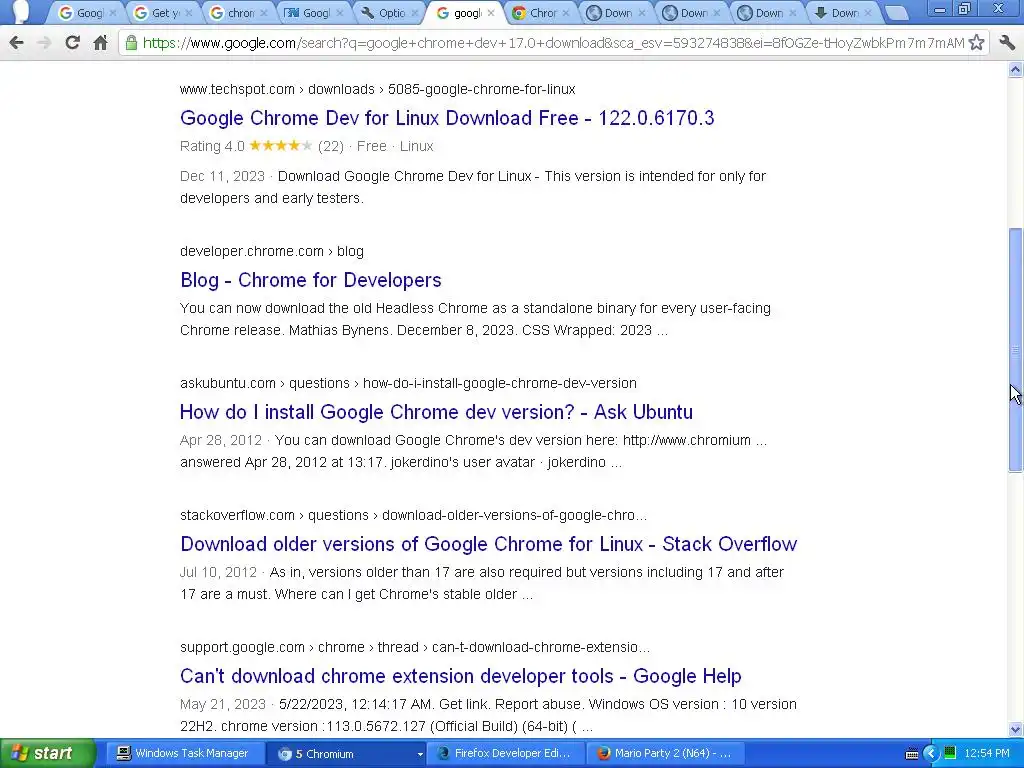Click the keyboard icon in system tray
Image resolution: width=1024 pixels, height=768 pixels.
(x=912, y=754)
